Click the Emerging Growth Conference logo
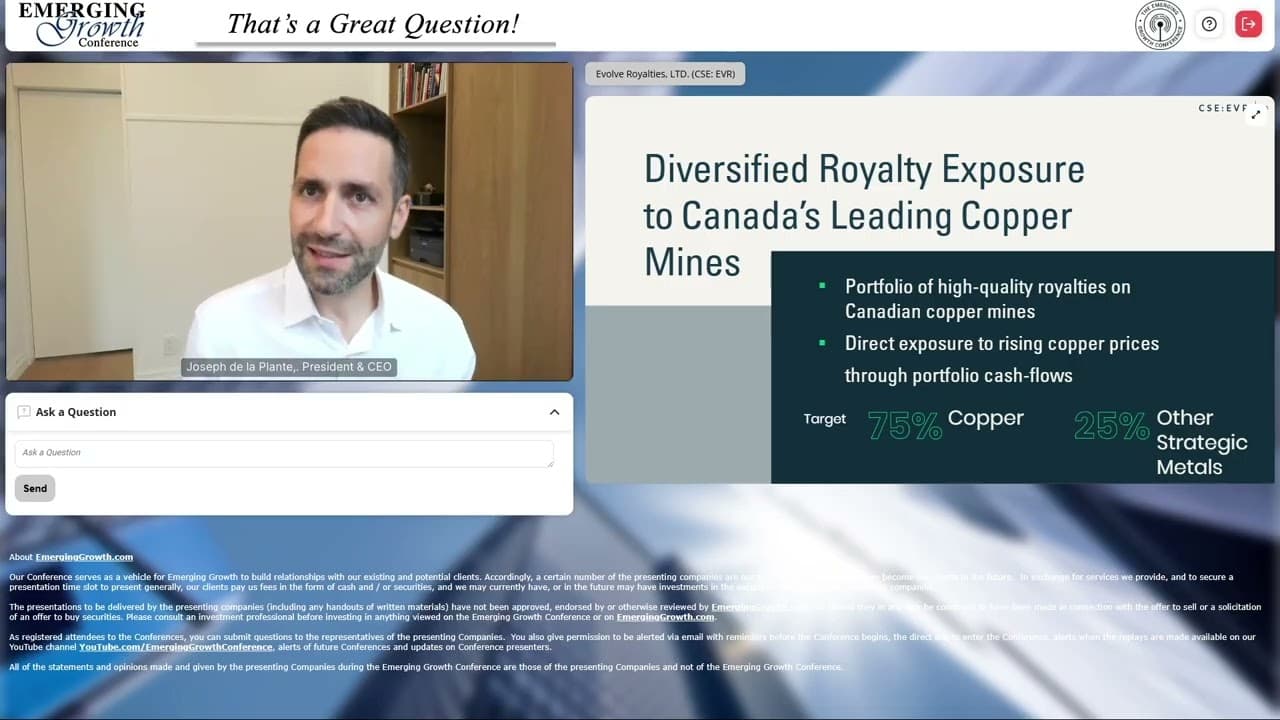 pos(82,24)
